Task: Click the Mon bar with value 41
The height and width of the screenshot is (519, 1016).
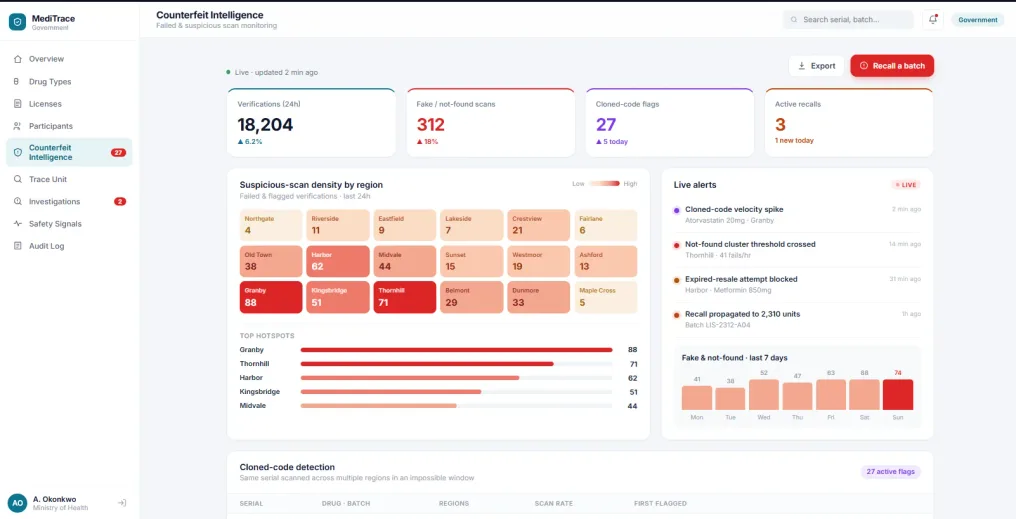Action: click(x=697, y=398)
